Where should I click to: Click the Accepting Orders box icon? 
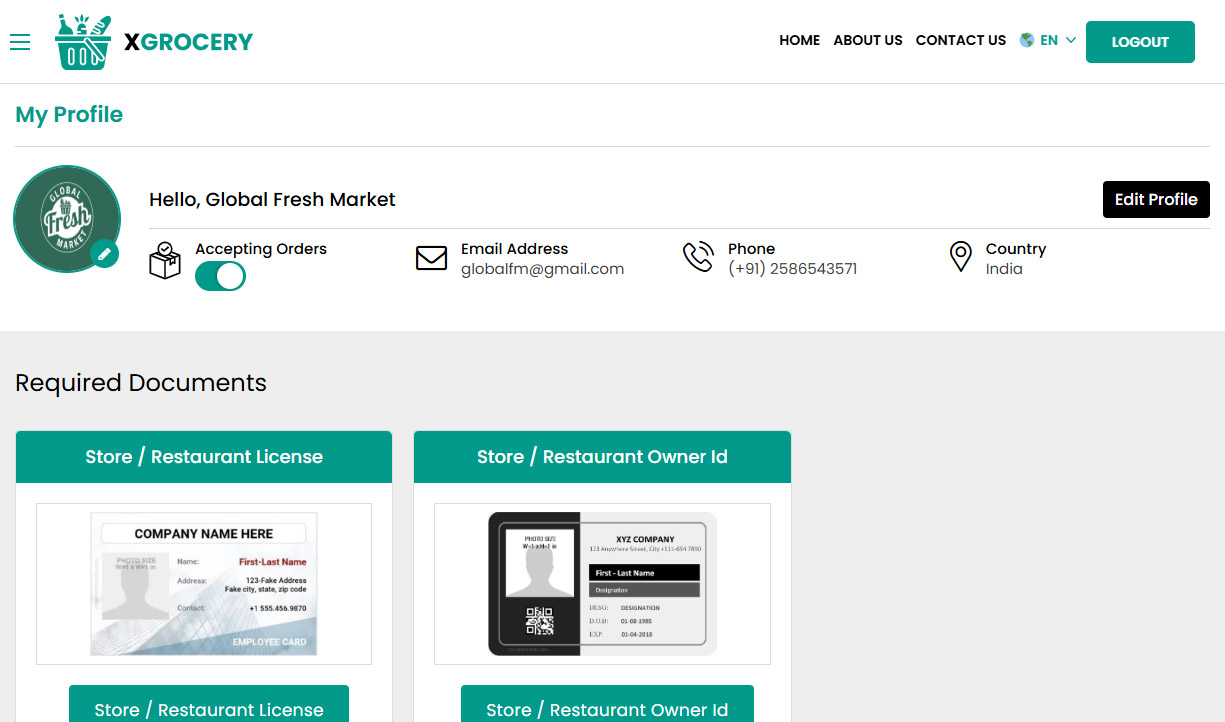[x=165, y=259]
